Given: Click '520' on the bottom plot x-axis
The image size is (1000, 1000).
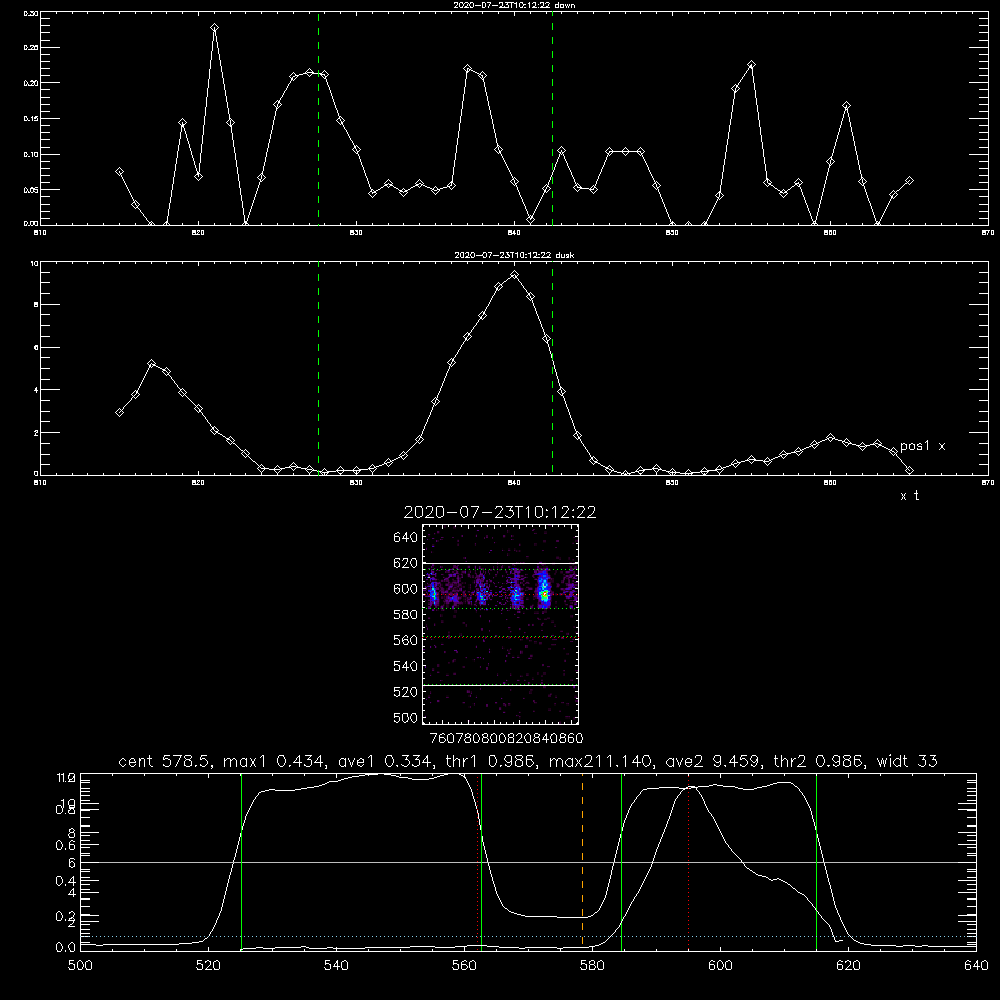Looking at the screenshot, I should tap(208, 966).
